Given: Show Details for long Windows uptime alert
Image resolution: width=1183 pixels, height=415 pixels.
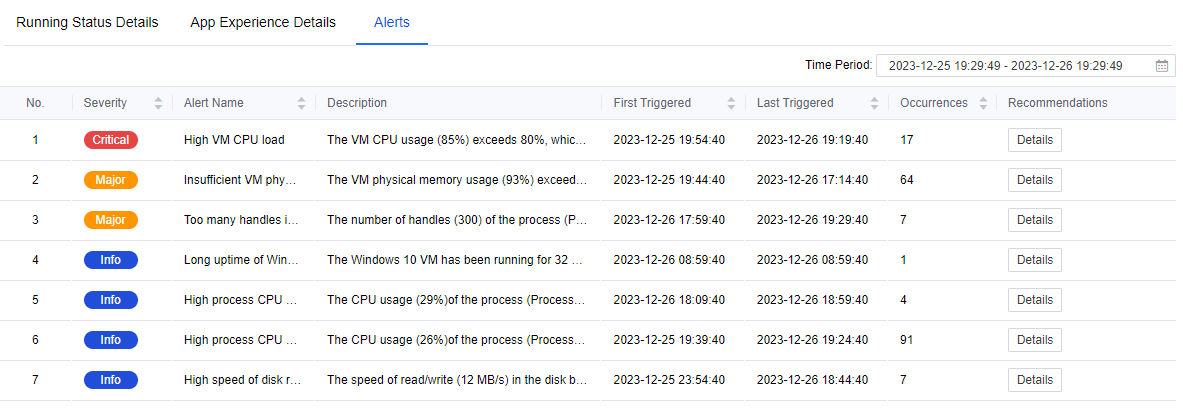Looking at the screenshot, I should click(1034, 260).
